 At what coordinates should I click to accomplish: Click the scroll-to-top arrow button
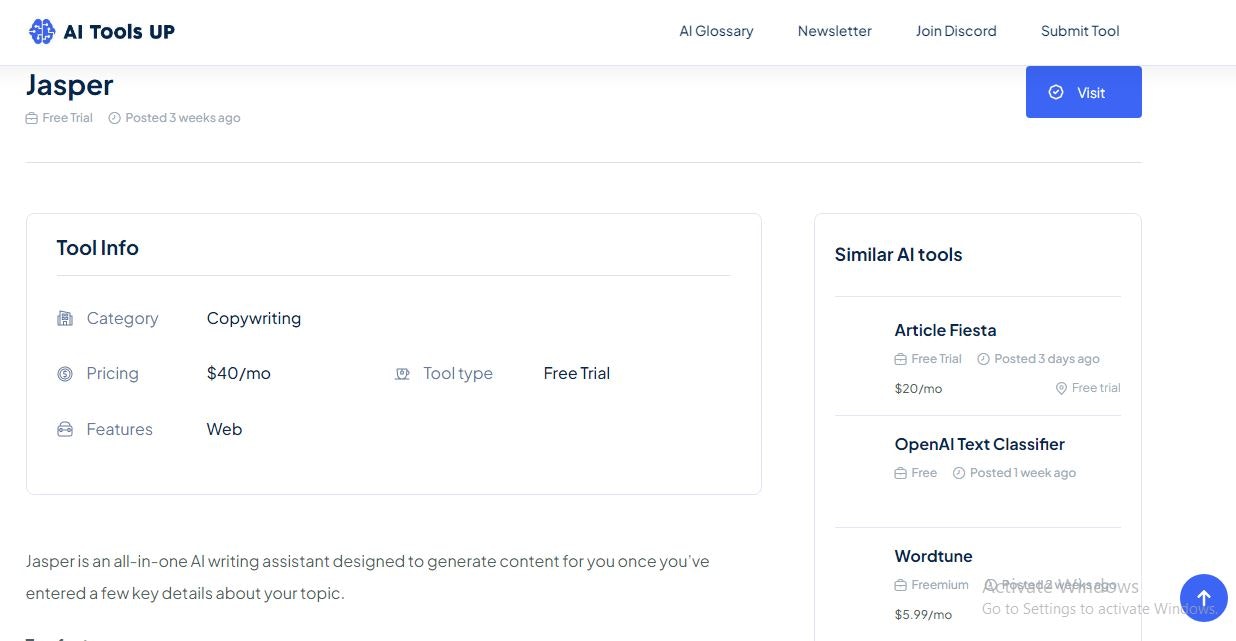pyautogui.click(x=1204, y=598)
